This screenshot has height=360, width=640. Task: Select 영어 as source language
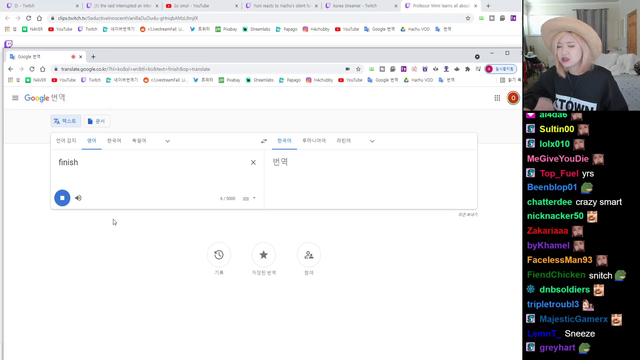pyautogui.click(x=91, y=141)
